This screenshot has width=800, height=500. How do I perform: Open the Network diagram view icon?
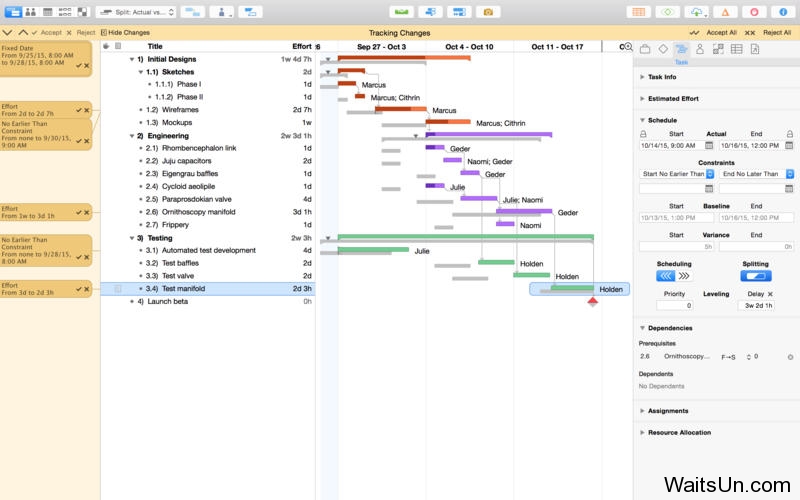tap(65, 12)
